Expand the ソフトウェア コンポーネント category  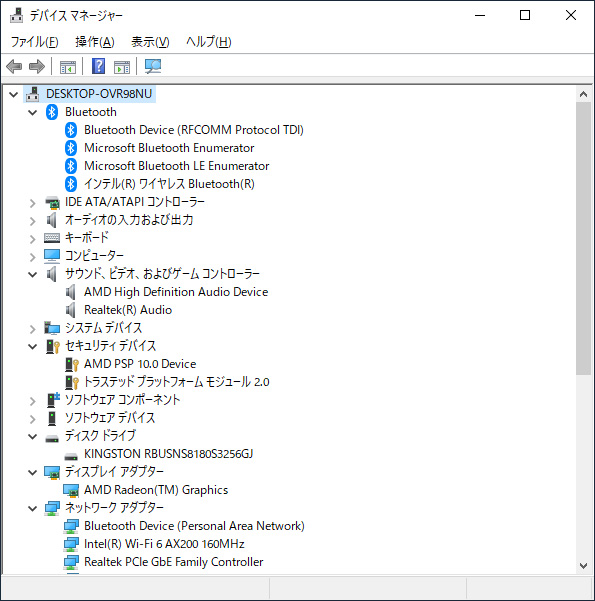33,401
